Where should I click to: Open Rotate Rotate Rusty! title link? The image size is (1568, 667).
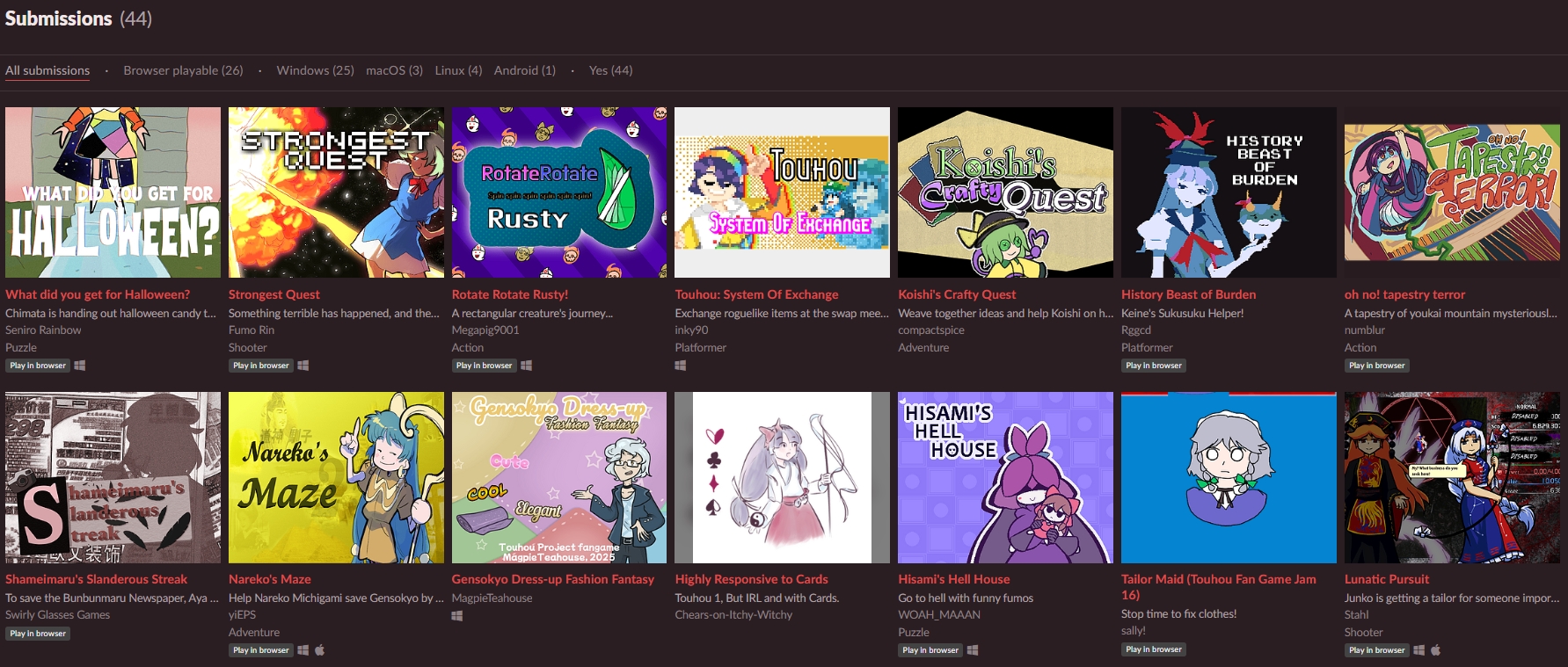coord(510,294)
